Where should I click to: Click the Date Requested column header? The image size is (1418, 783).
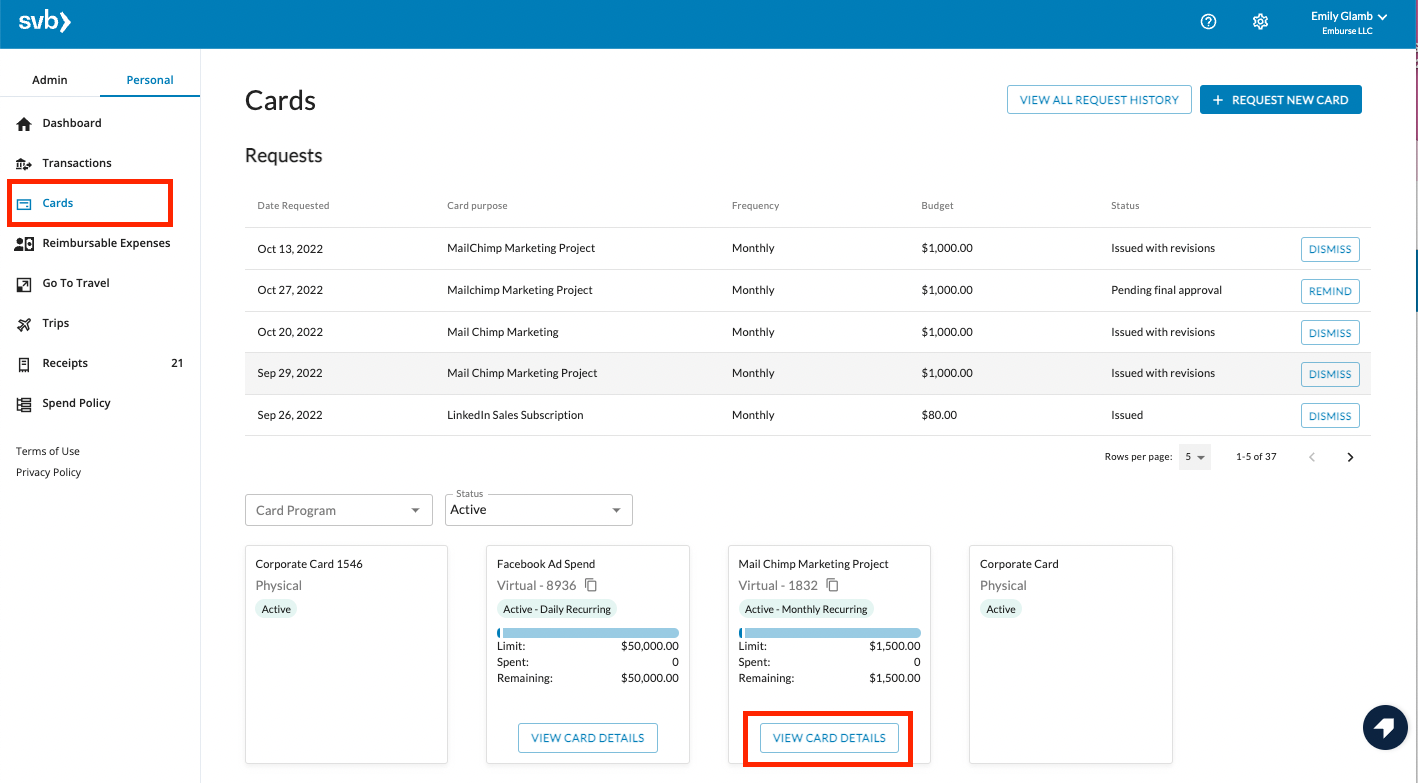pyautogui.click(x=293, y=206)
